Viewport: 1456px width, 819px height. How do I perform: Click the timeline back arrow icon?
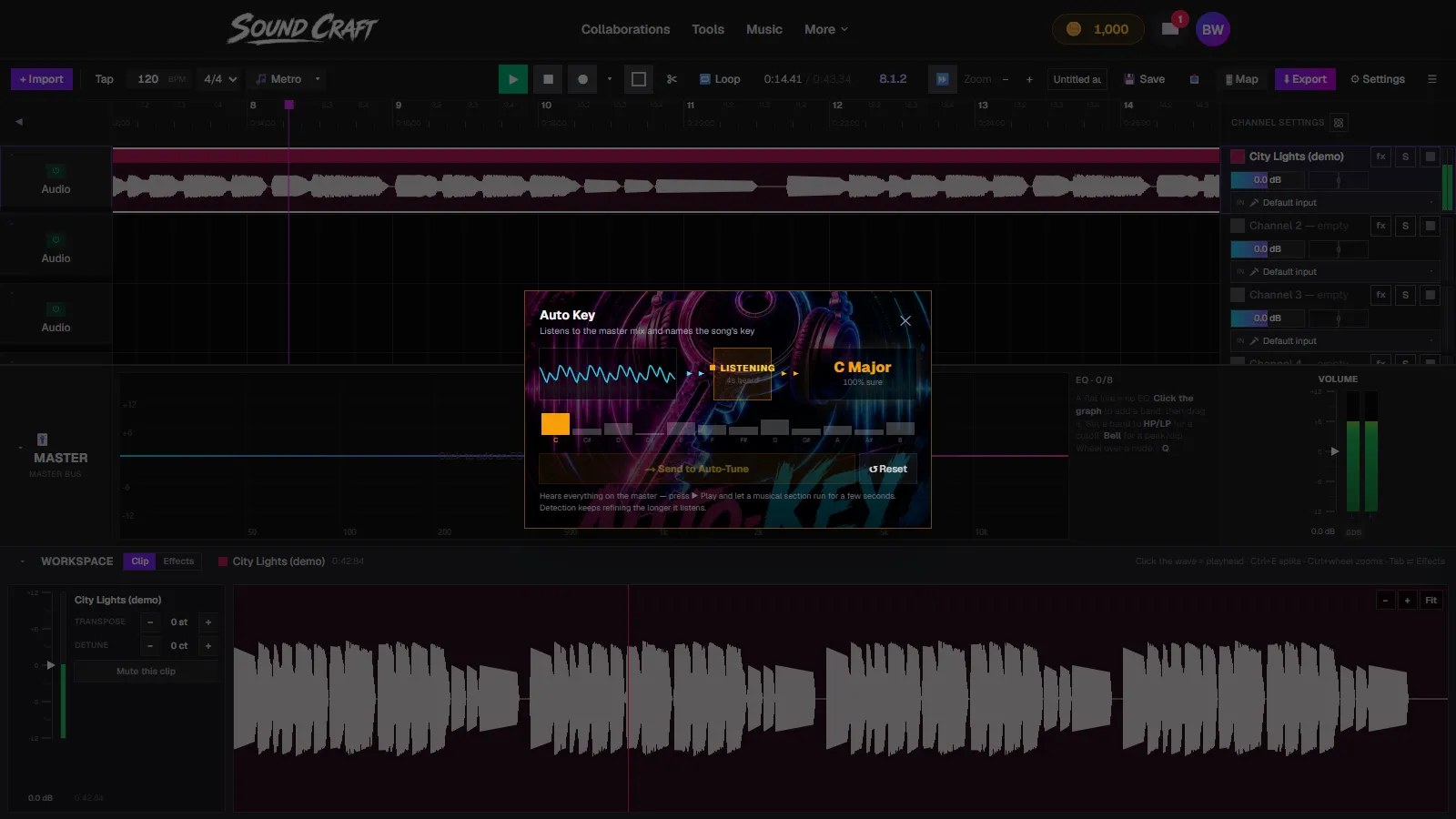[18, 121]
